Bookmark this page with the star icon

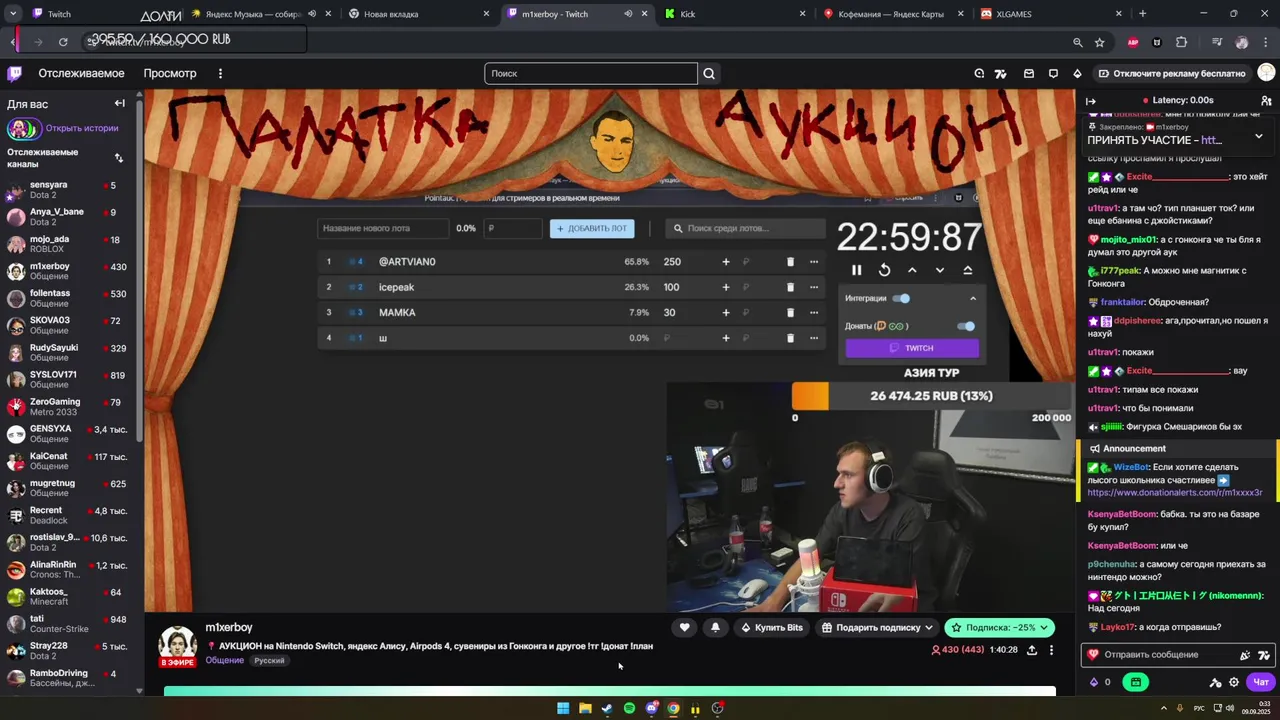1099,42
